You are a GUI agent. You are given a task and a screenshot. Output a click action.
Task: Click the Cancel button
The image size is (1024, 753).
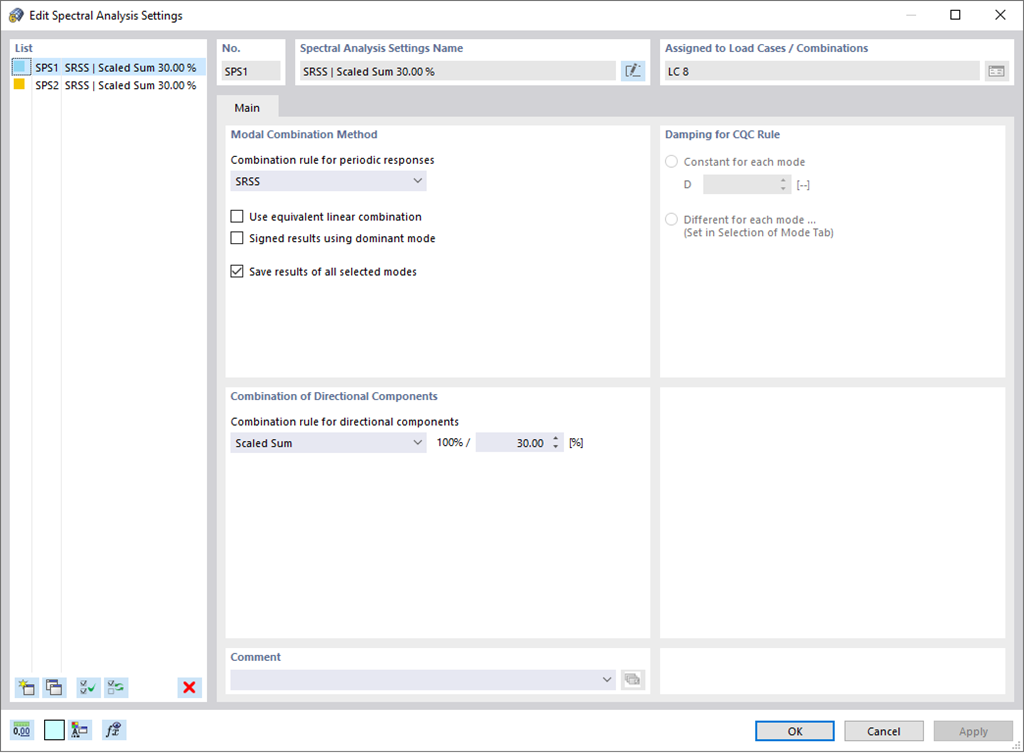tap(883, 730)
